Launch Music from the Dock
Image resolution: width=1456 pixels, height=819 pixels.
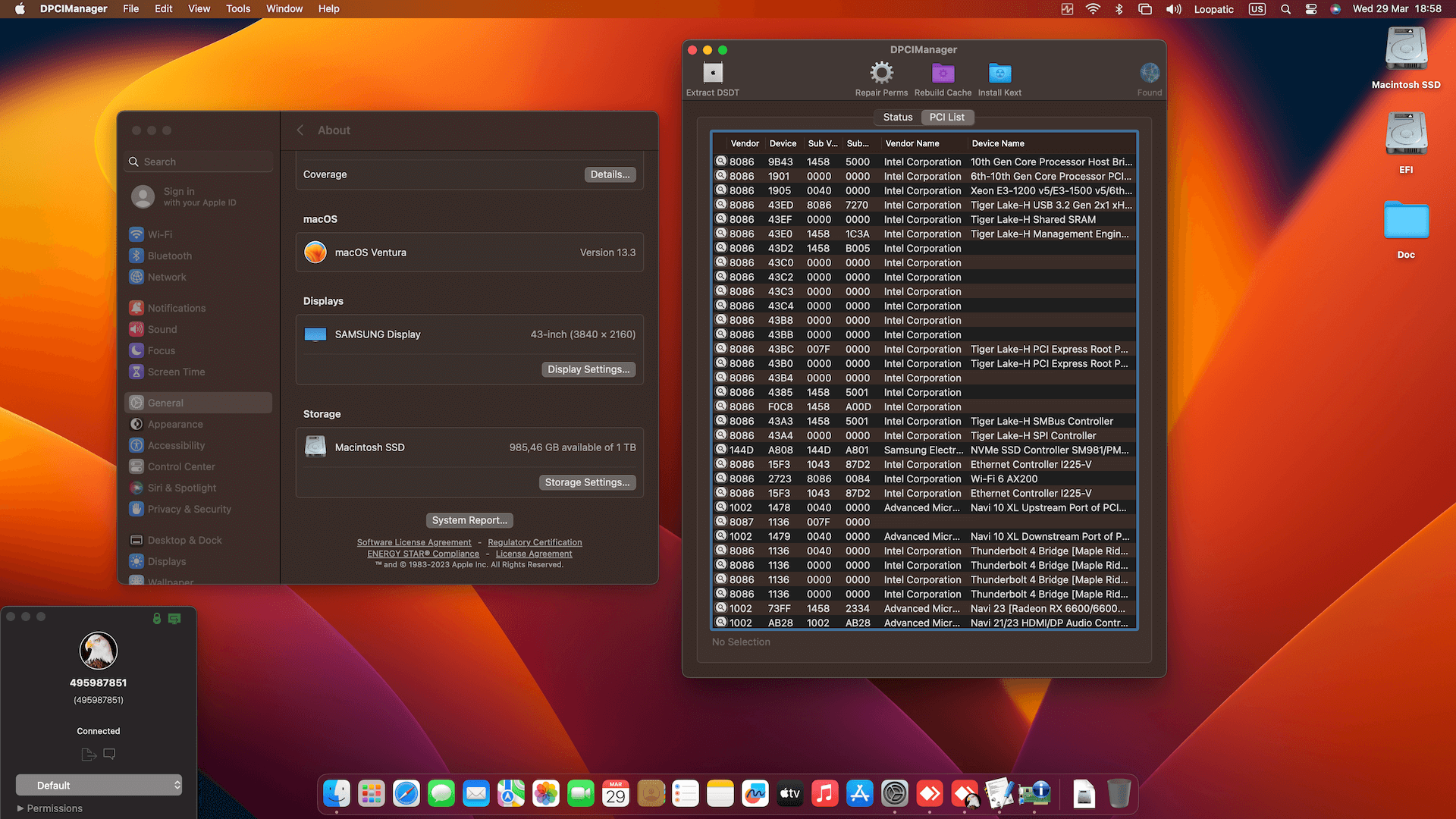coord(824,793)
